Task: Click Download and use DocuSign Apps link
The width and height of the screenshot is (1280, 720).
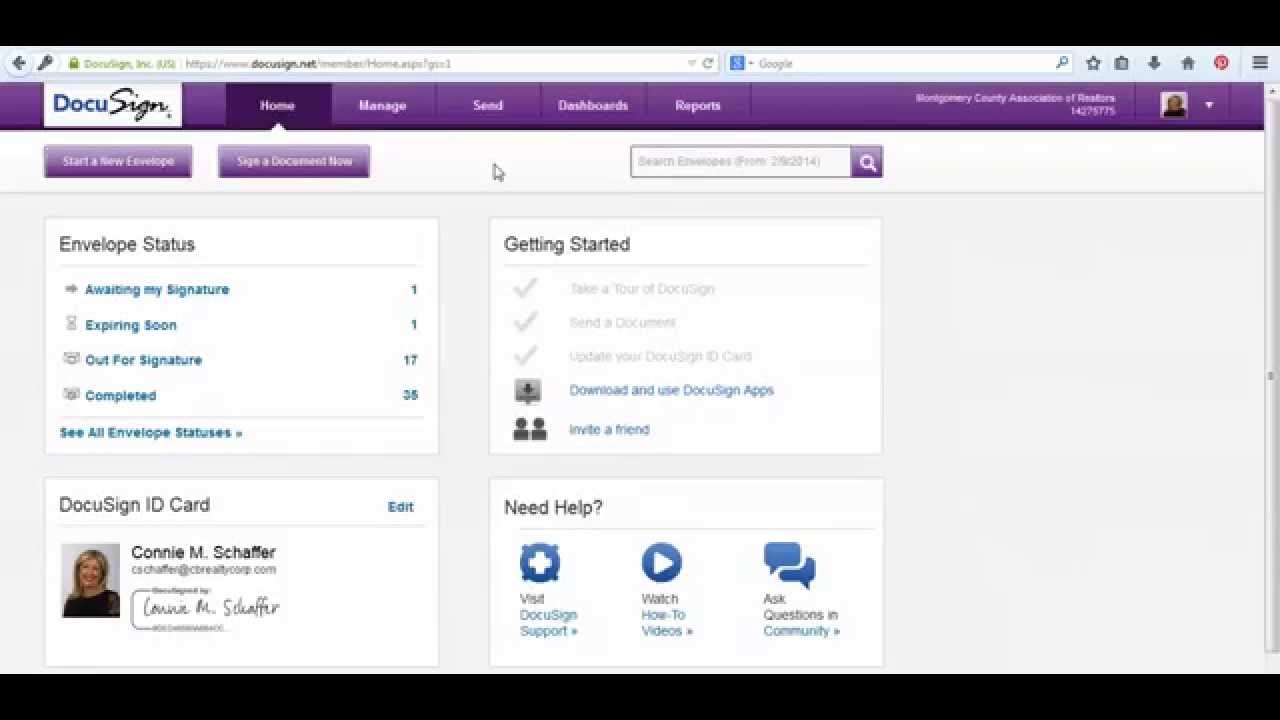Action: [672, 390]
